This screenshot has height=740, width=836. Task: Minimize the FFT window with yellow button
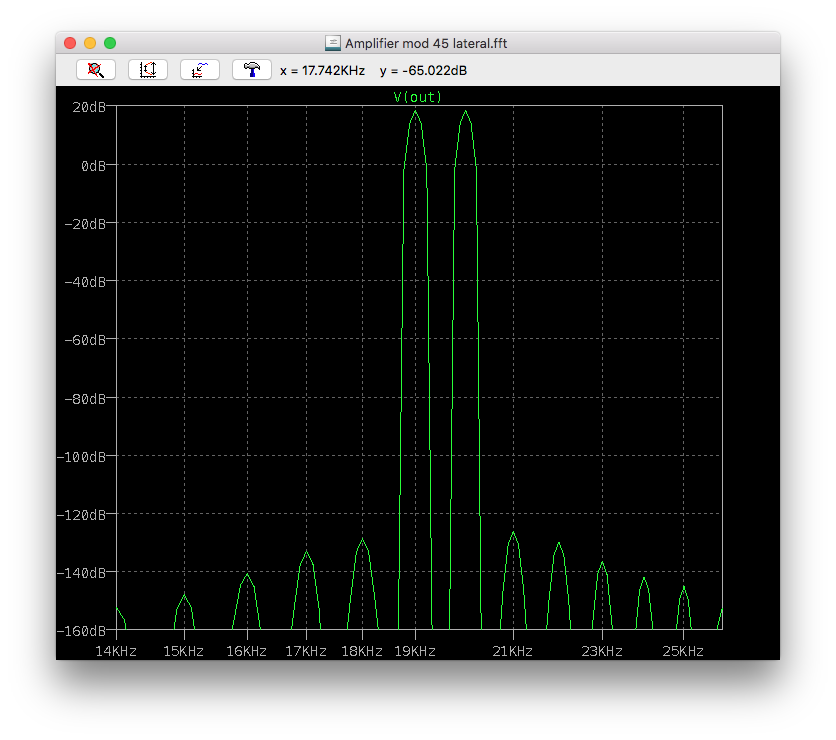(90, 43)
